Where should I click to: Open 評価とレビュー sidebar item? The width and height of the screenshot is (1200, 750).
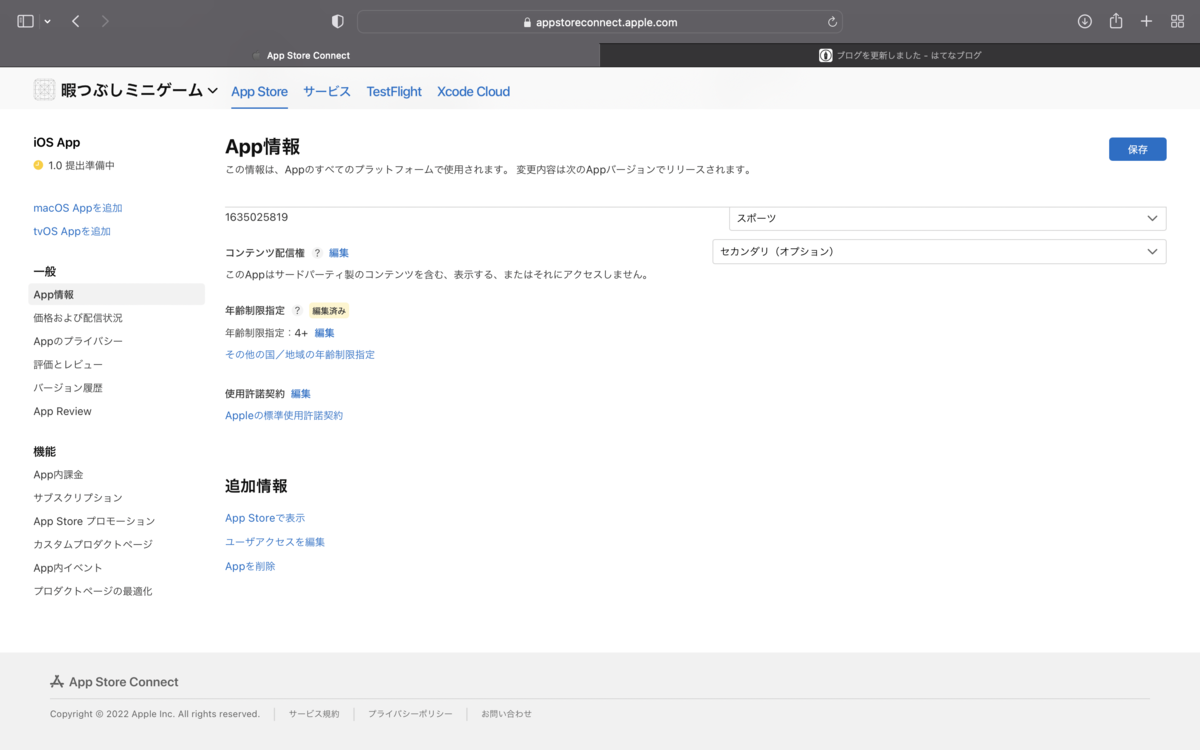pos(68,364)
